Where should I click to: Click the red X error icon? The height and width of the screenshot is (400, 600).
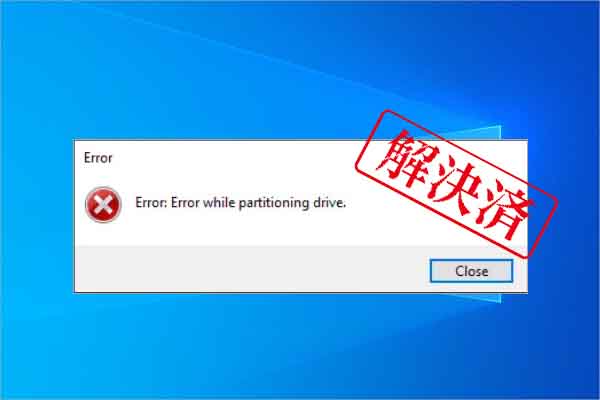pos(103,204)
